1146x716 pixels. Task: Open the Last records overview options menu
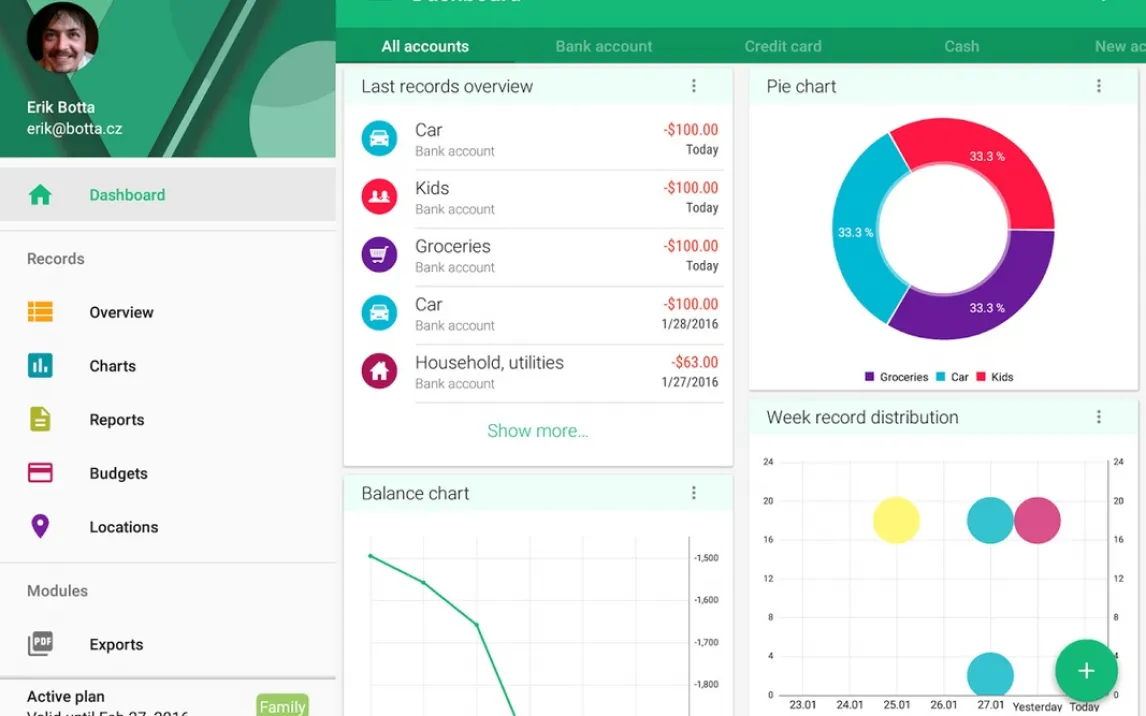pyautogui.click(x=694, y=86)
